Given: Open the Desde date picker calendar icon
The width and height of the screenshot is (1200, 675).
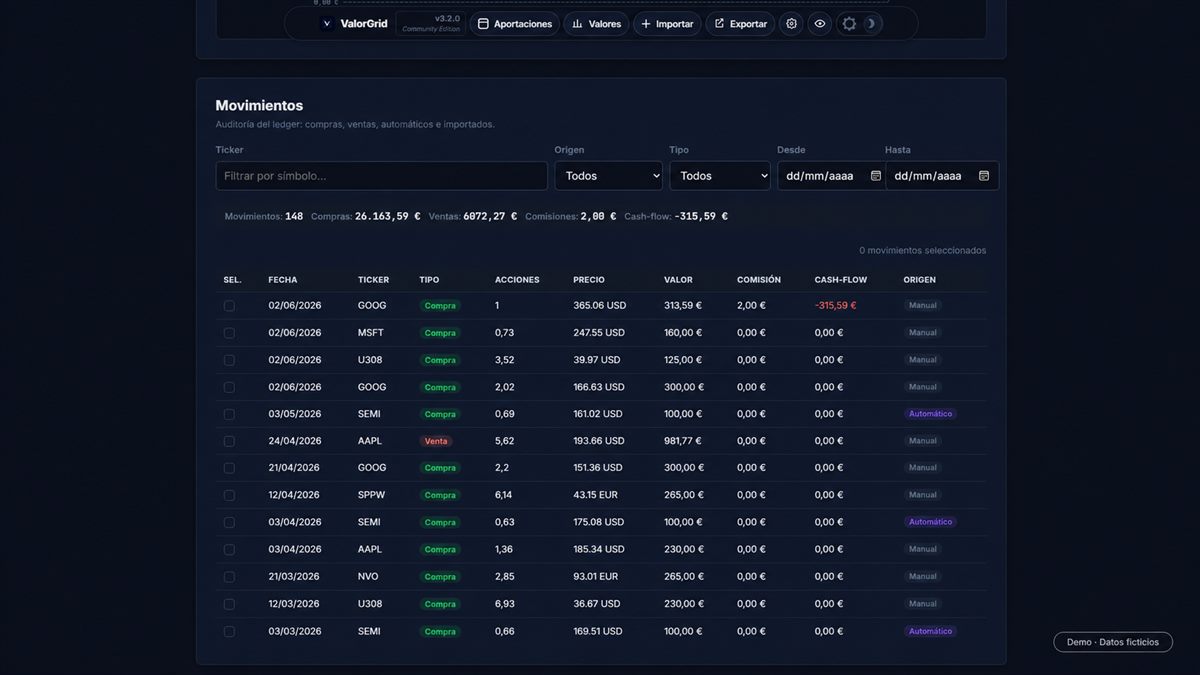Looking at the screenshot, I should 876,175.
